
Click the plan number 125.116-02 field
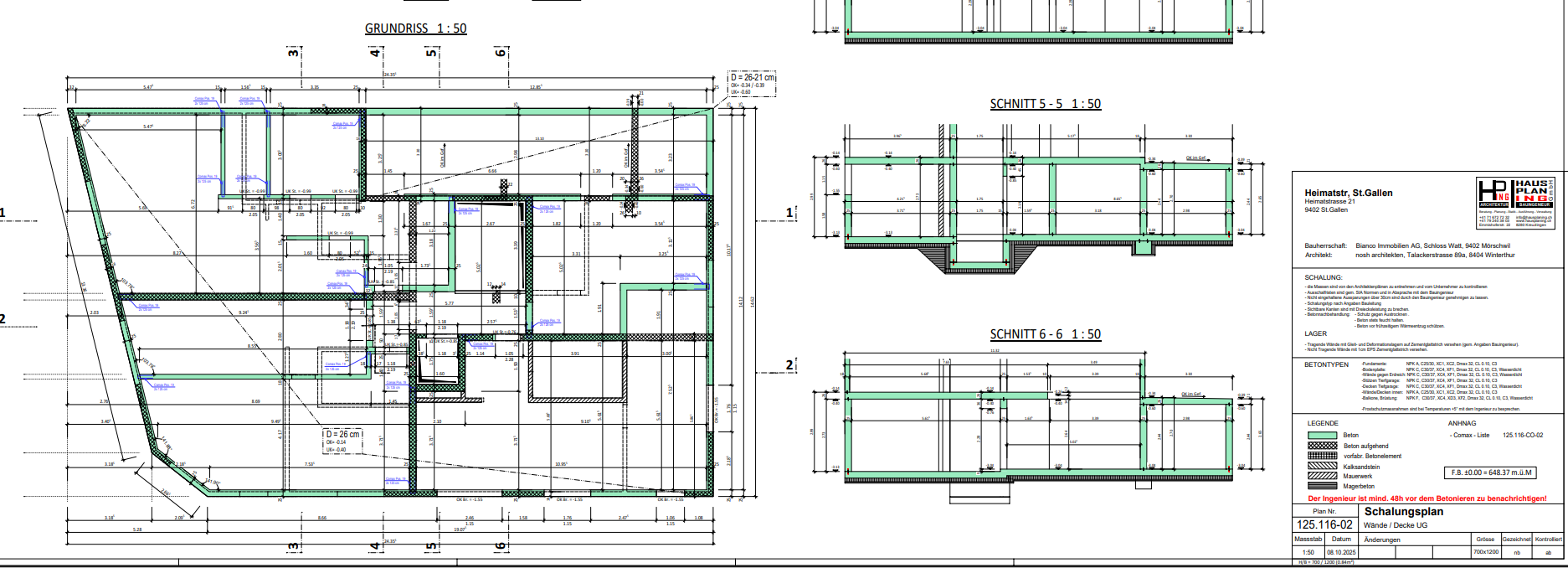coord(1324,524)
